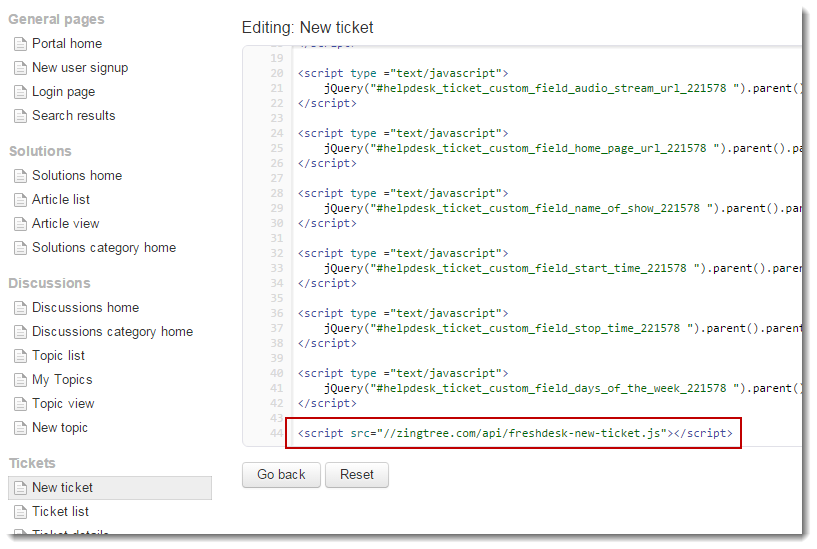Click the page icon beside Ticket list

tap(20, 511)
